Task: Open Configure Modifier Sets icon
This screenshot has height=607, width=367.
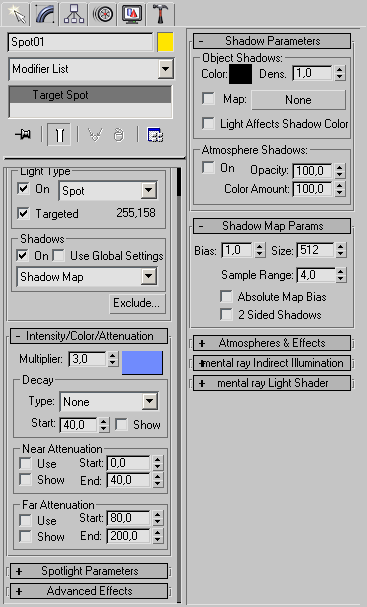Action: tap(155, 135)
